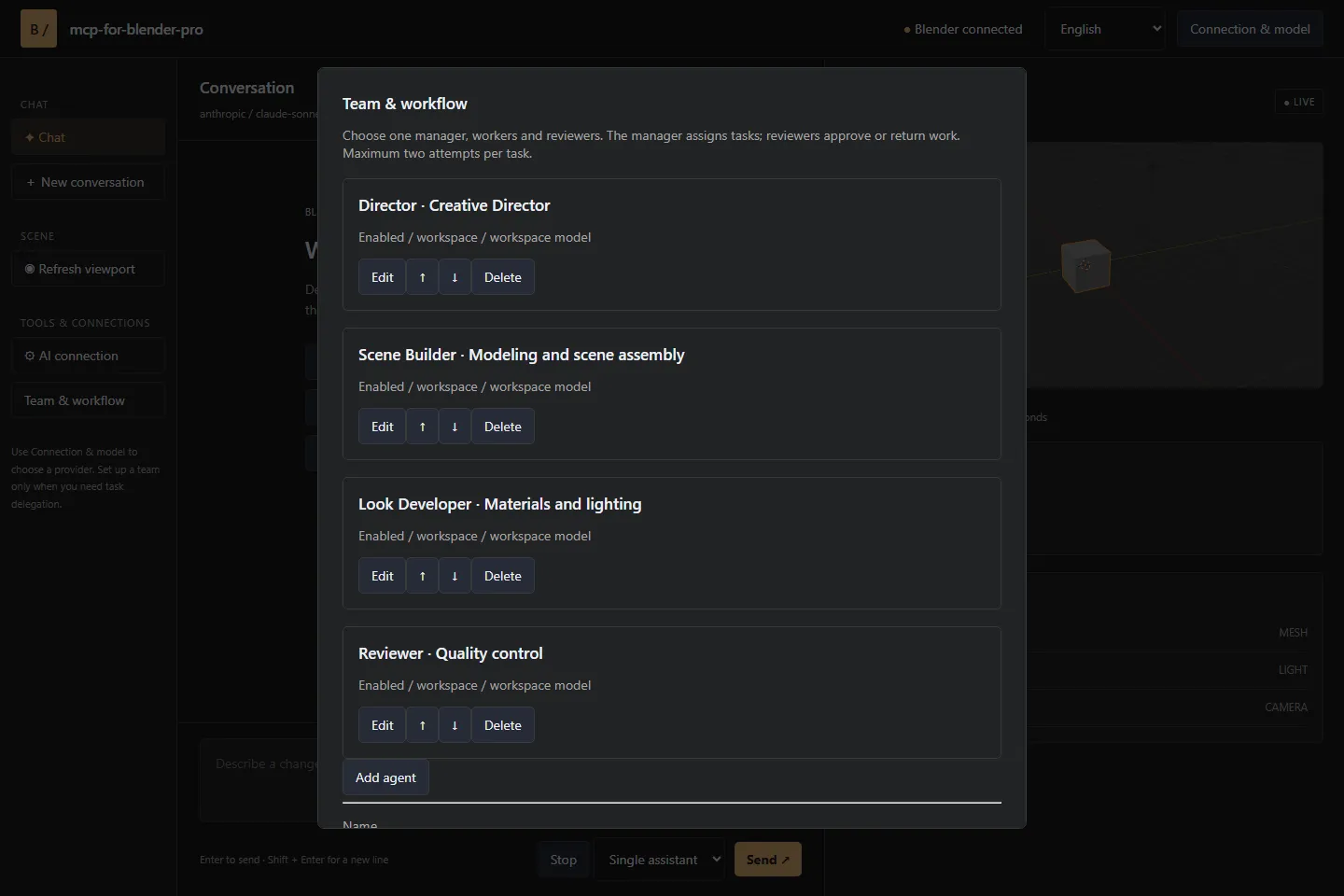Delete the Director agent

click(503, 277)
